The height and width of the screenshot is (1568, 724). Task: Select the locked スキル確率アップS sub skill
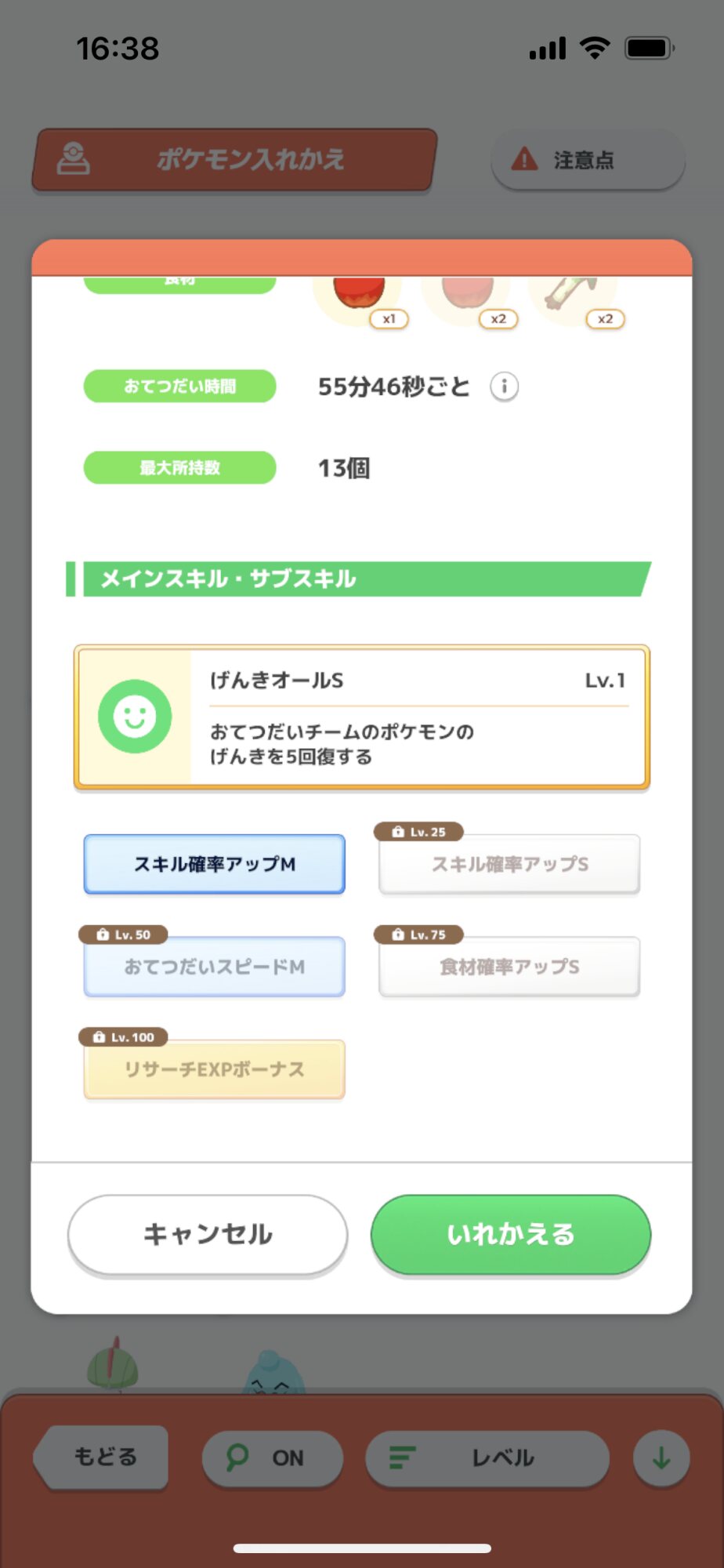click(509, 864)
